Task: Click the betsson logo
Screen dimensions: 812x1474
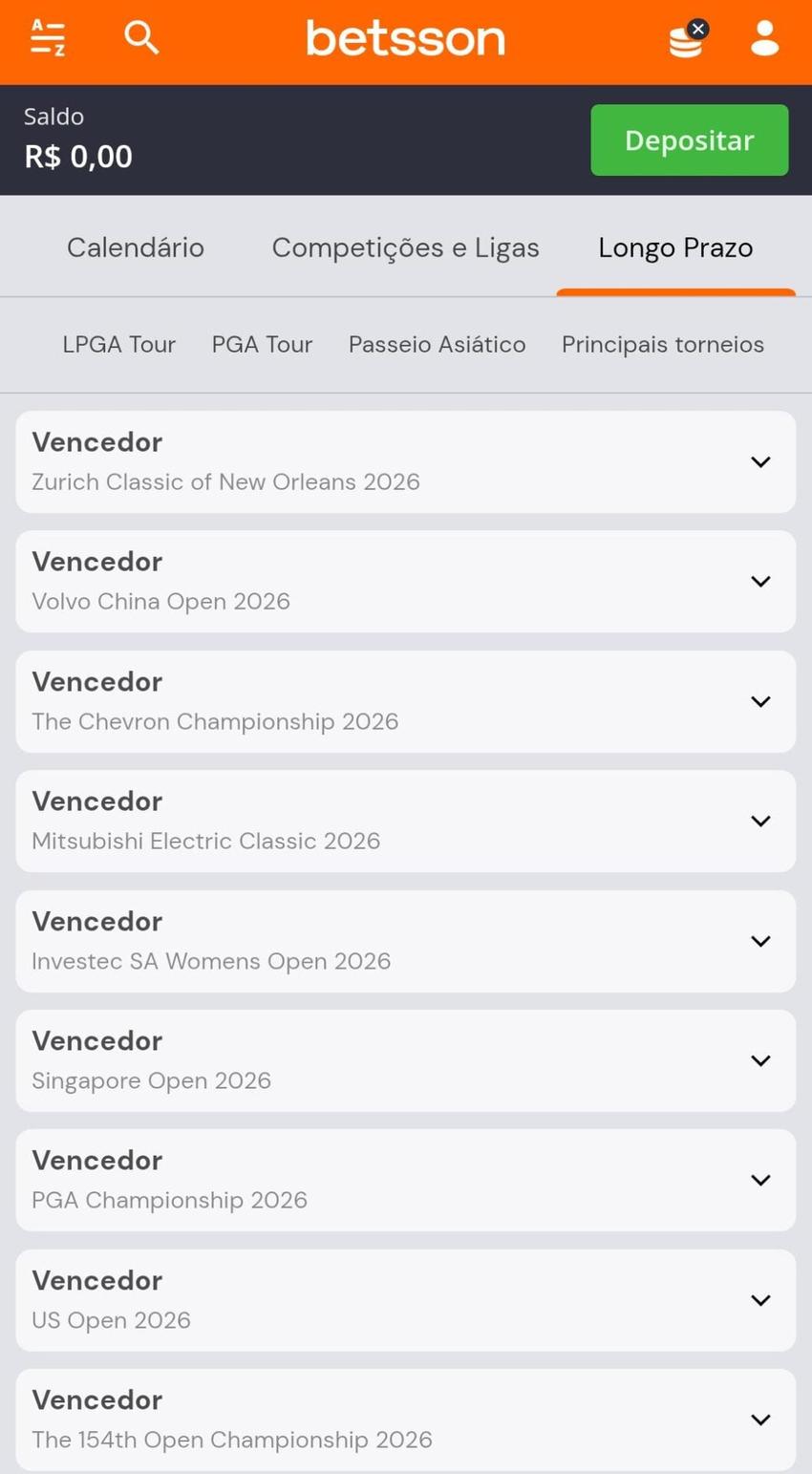Action: tap(405, 39)
